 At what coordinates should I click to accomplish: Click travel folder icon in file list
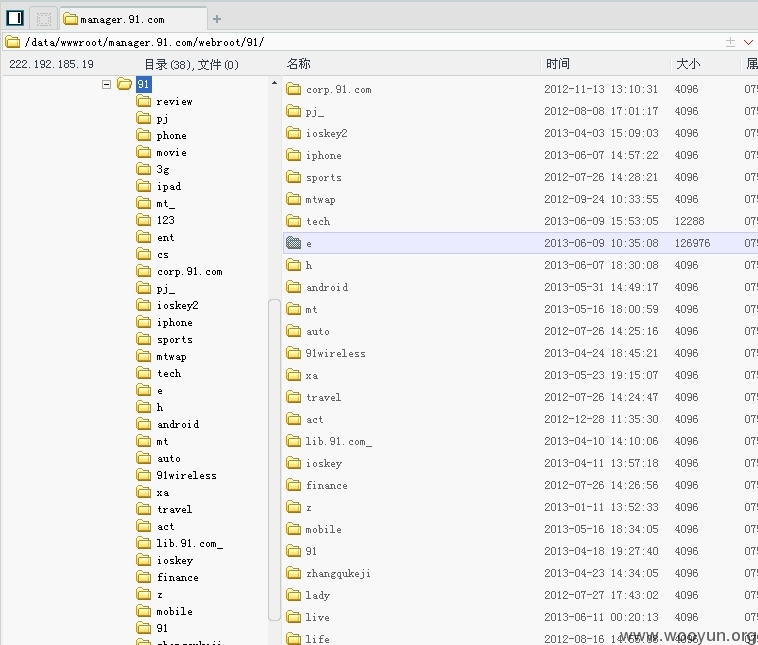pos(293,397)
